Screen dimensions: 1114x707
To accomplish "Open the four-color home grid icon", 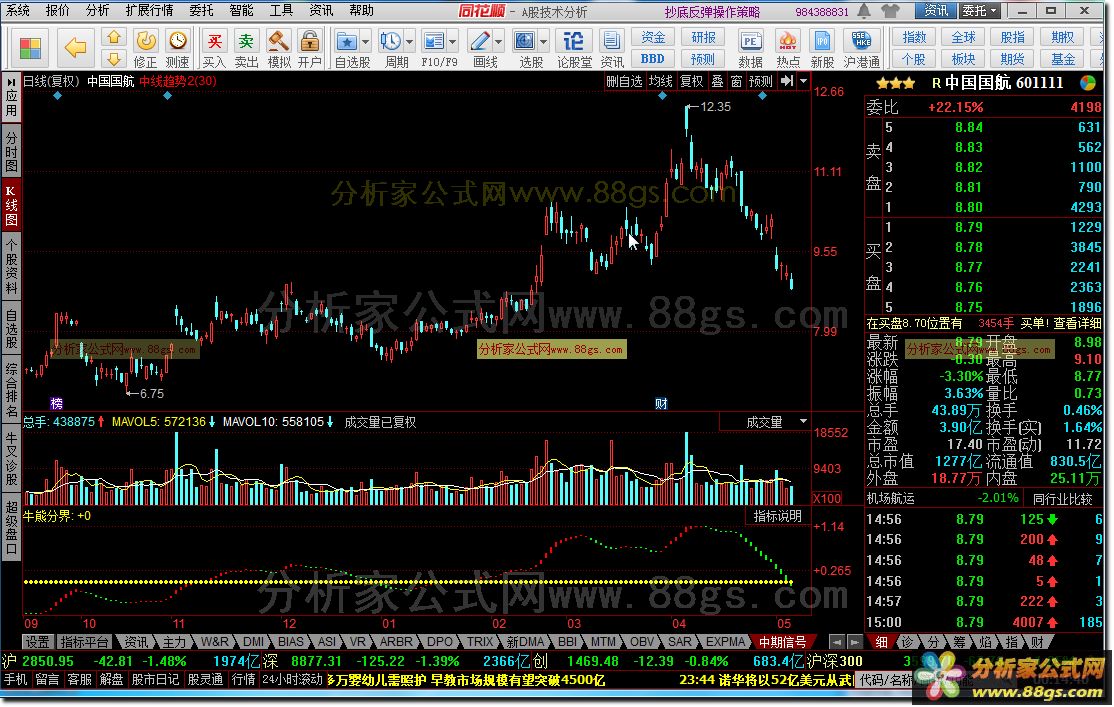I will [30, 48].
